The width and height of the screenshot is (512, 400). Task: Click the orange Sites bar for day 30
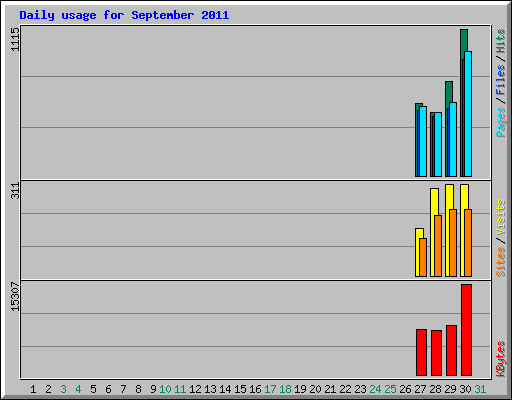(x=468, y=243)
